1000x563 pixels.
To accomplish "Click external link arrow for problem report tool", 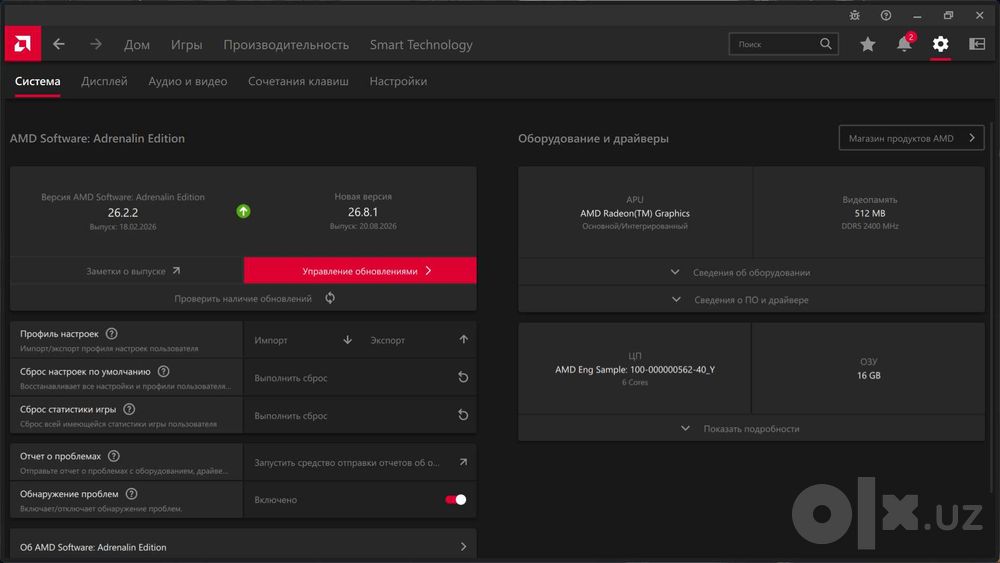I will point(463,462).
